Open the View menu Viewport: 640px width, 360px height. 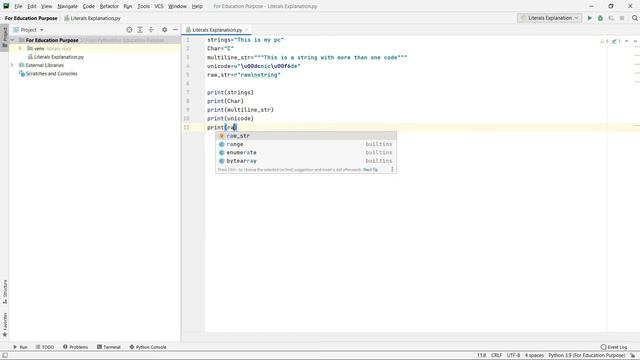click(47, 6)
